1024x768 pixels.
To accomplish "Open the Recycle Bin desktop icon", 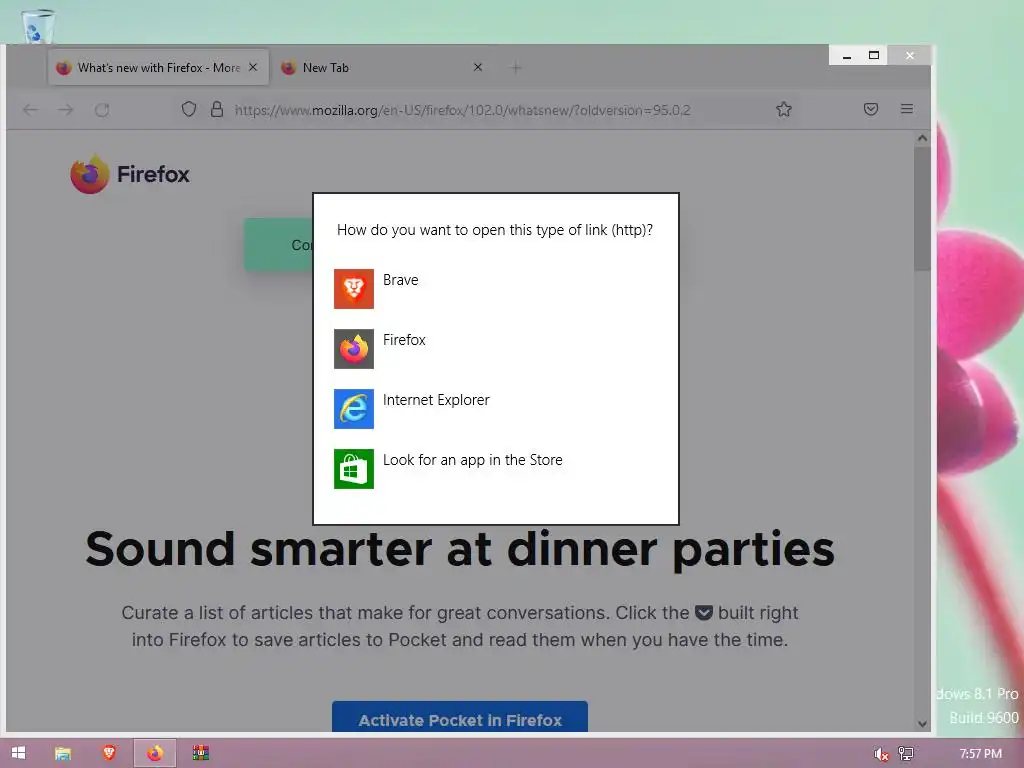I will point(38,26).
